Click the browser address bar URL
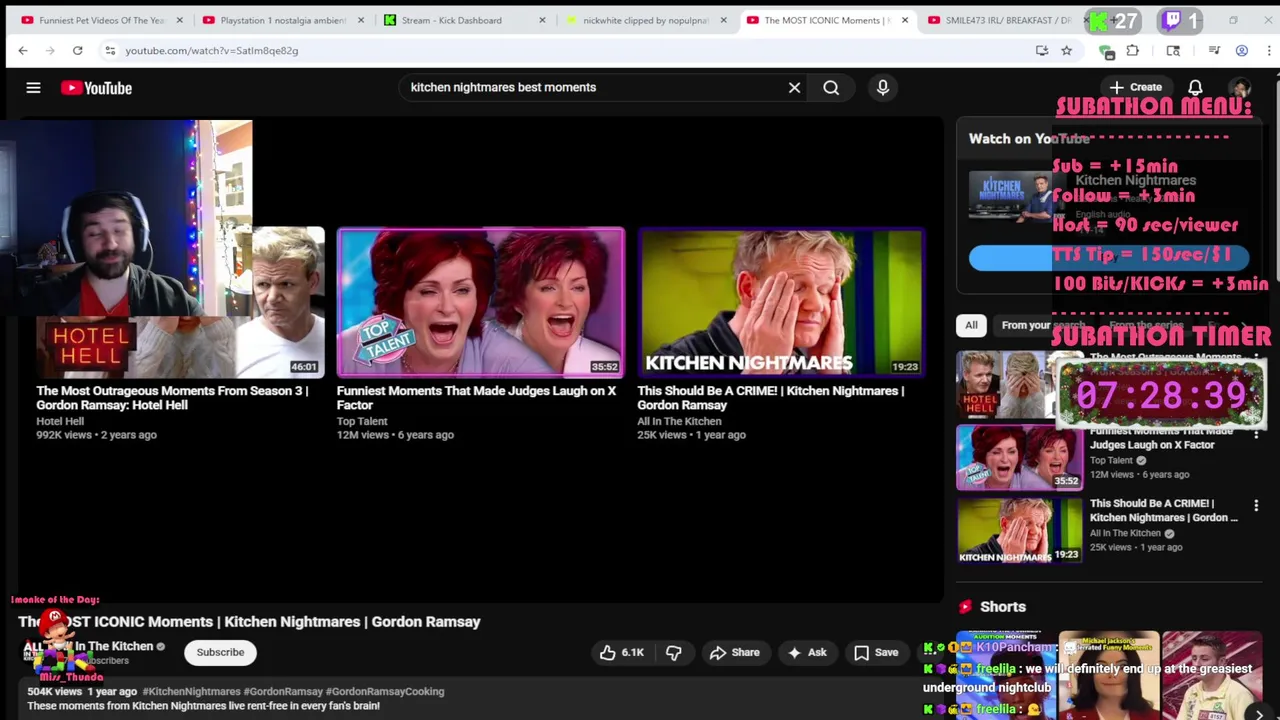 [x=212, y=50]
